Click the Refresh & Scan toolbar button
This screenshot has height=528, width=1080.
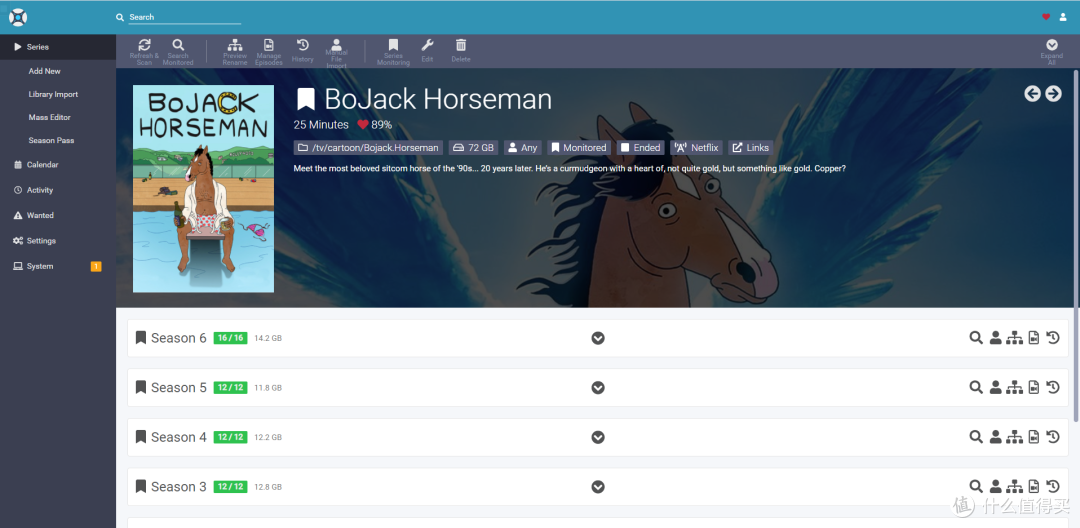(x=144, y=52)
